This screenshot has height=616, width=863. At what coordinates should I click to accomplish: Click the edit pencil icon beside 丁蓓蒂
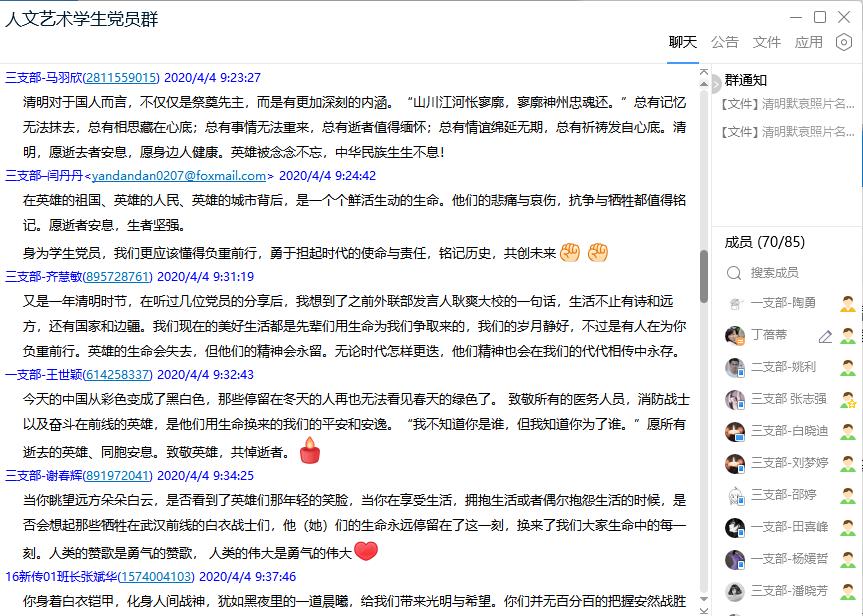click(x=825, y=336)
